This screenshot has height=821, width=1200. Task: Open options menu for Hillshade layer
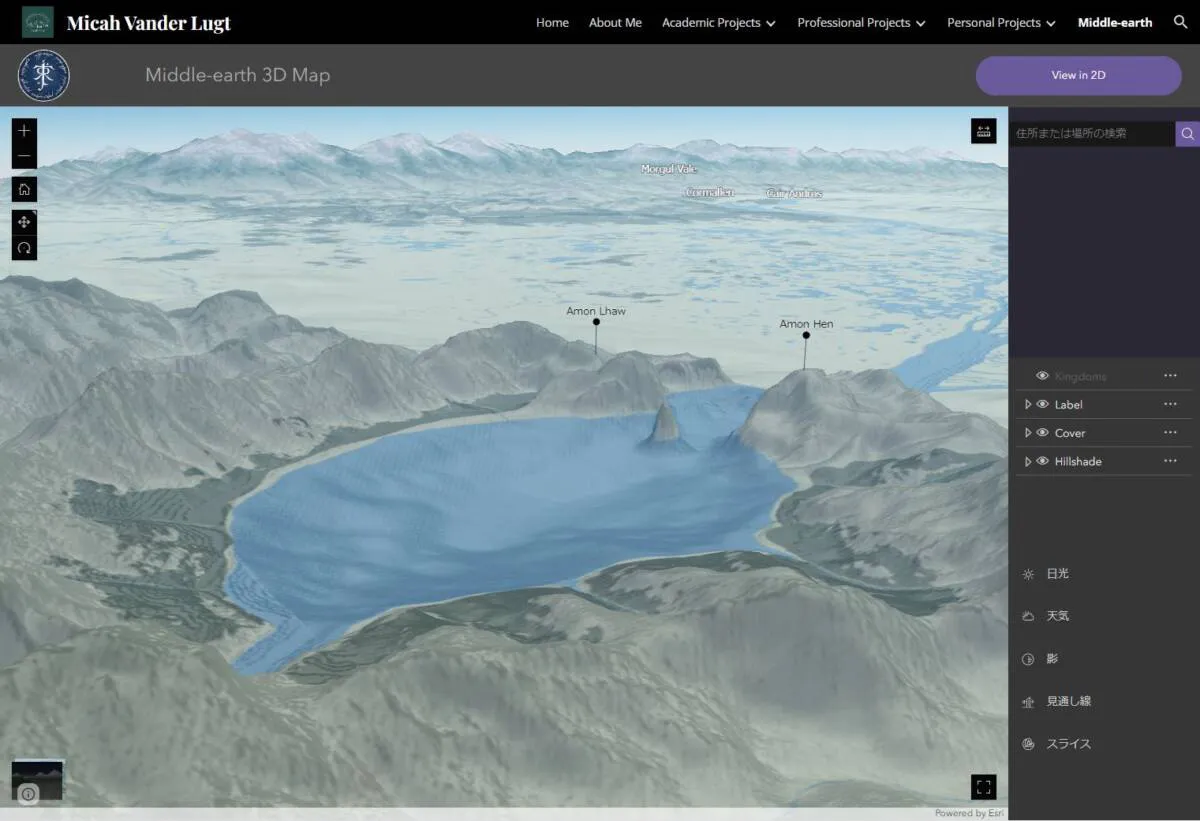click(x=1170, y=461)
